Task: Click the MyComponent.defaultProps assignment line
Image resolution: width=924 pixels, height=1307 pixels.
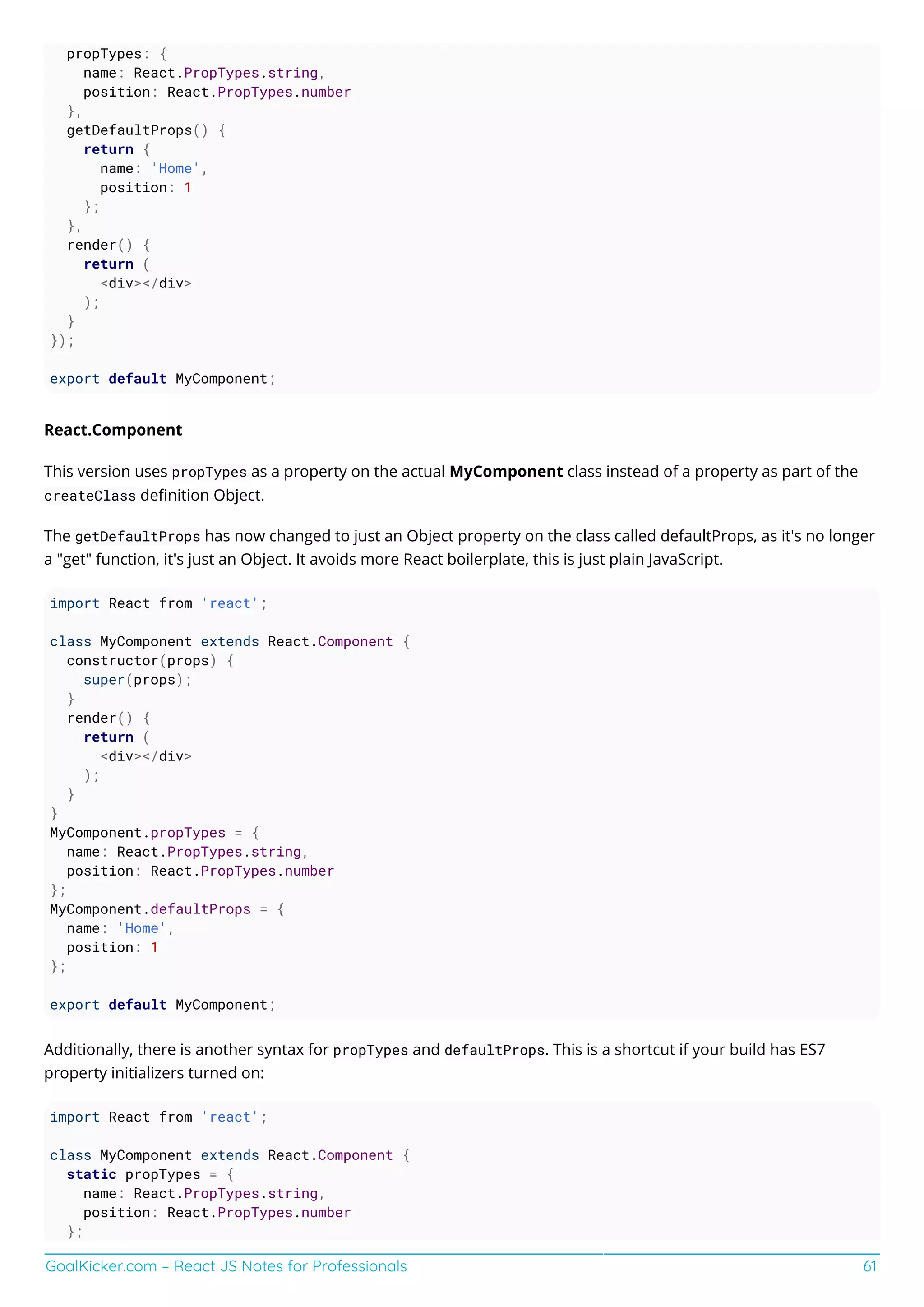Action: [x=166, y=909]
